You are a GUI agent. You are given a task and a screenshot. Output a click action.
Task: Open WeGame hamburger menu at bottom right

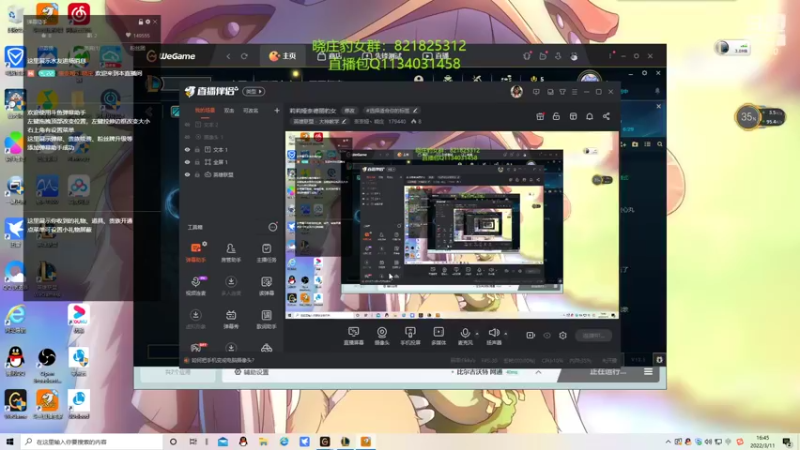click(648, 372)
